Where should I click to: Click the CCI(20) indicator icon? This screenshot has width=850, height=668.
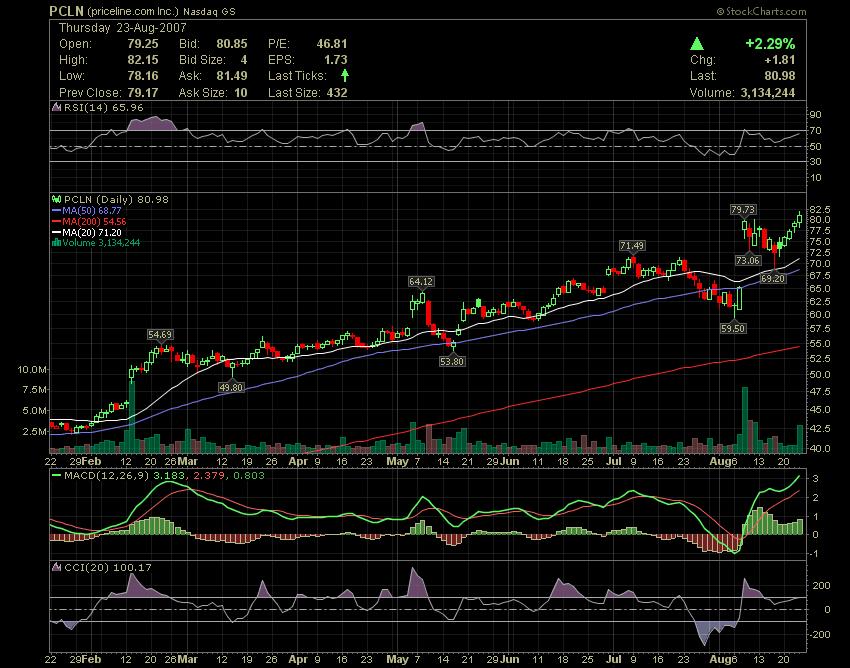56,567
